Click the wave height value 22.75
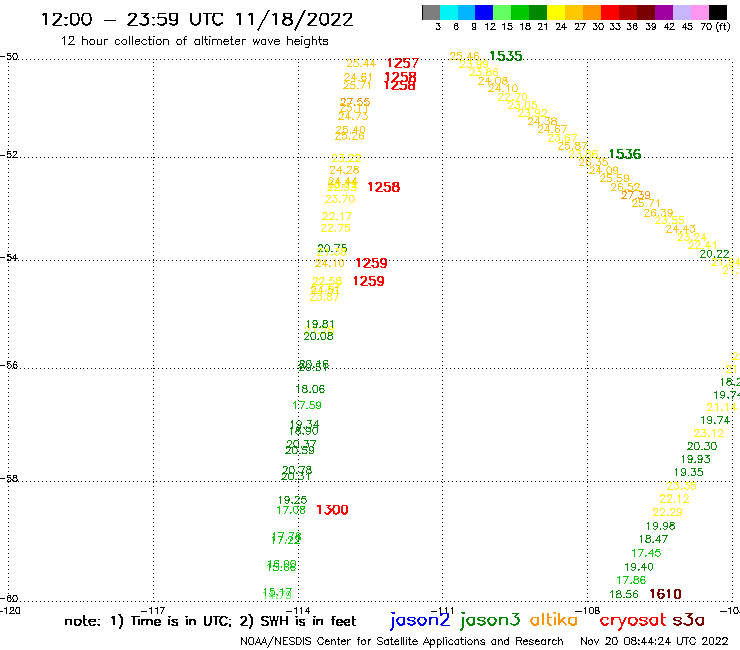 336,228
